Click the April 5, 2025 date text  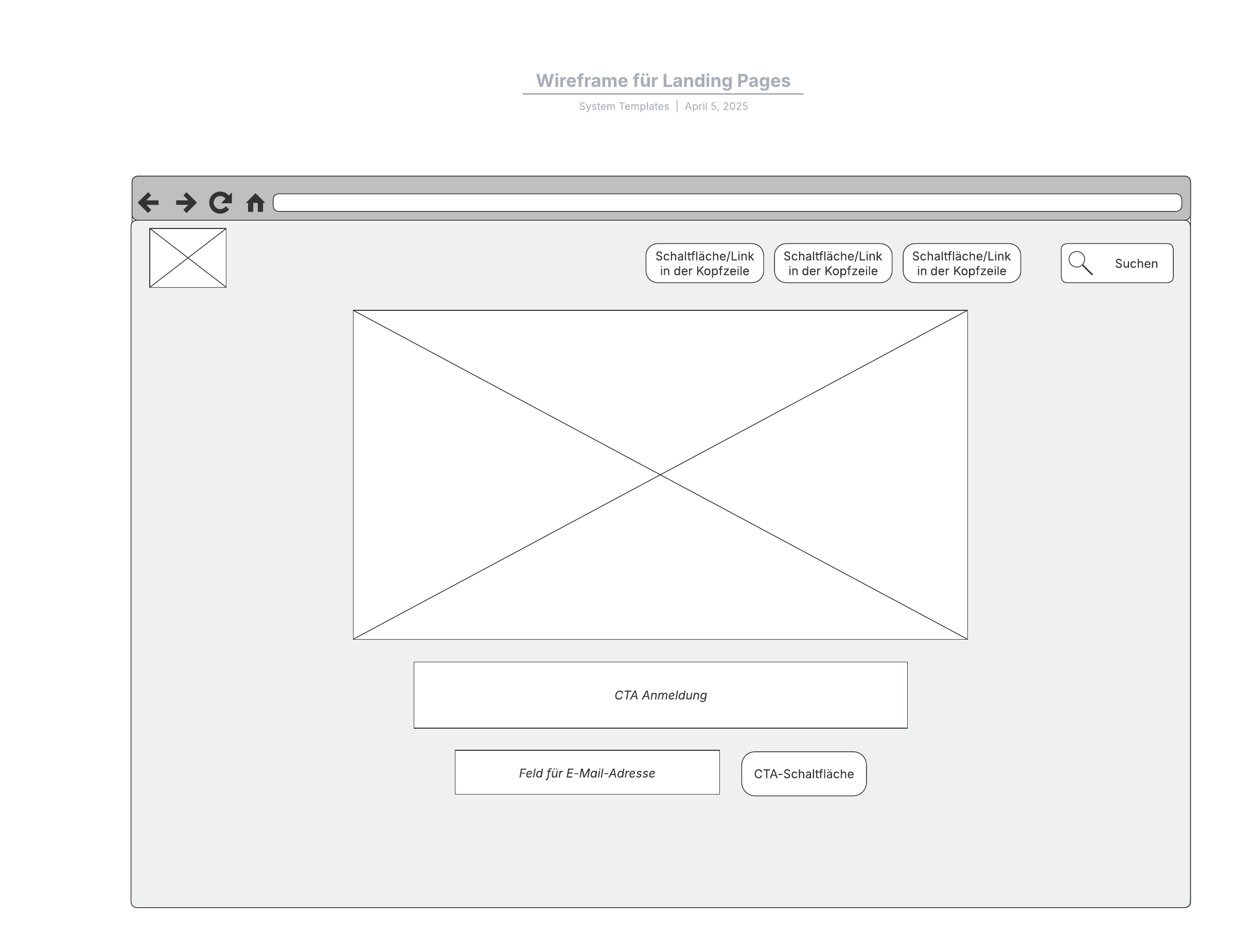[716, 105]
